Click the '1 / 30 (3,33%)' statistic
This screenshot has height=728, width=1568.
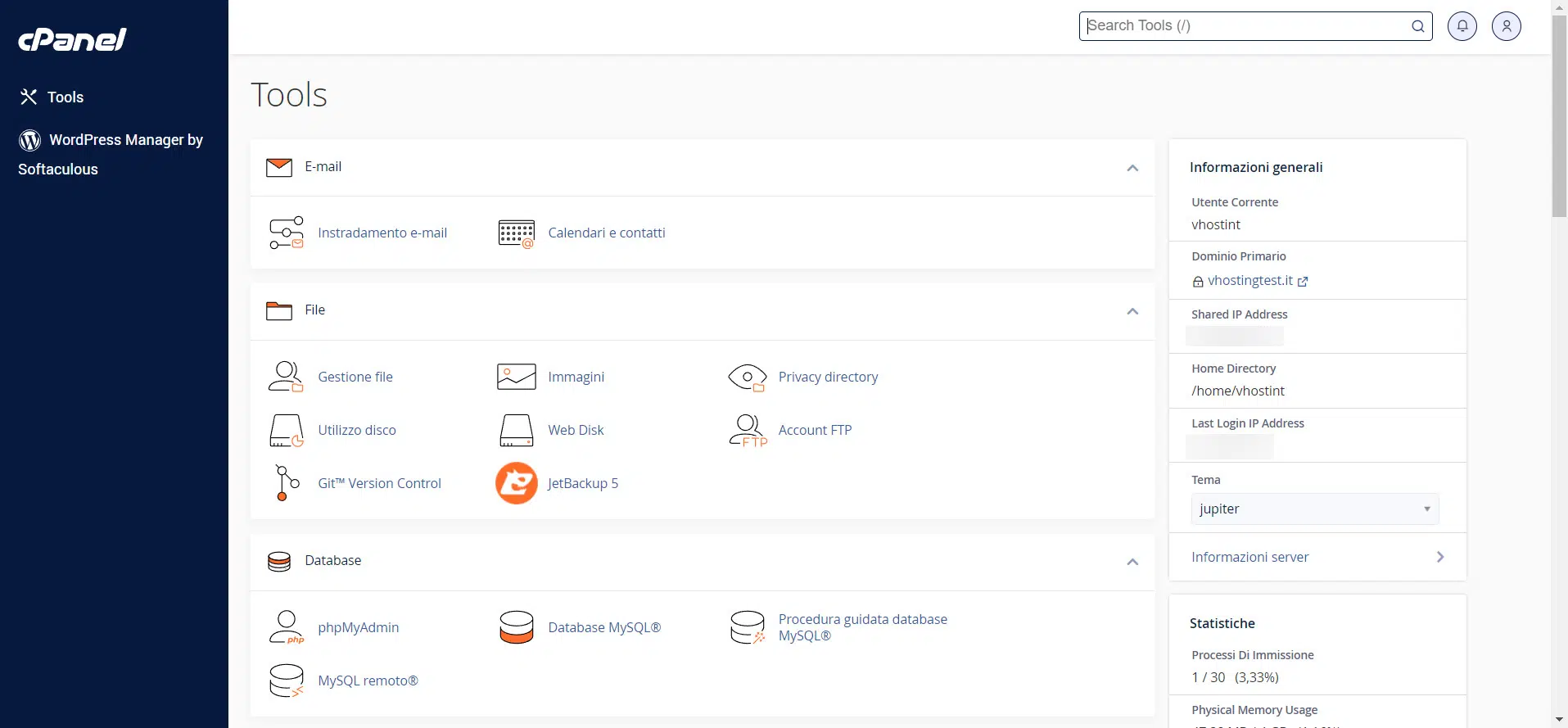point(1235,677)
